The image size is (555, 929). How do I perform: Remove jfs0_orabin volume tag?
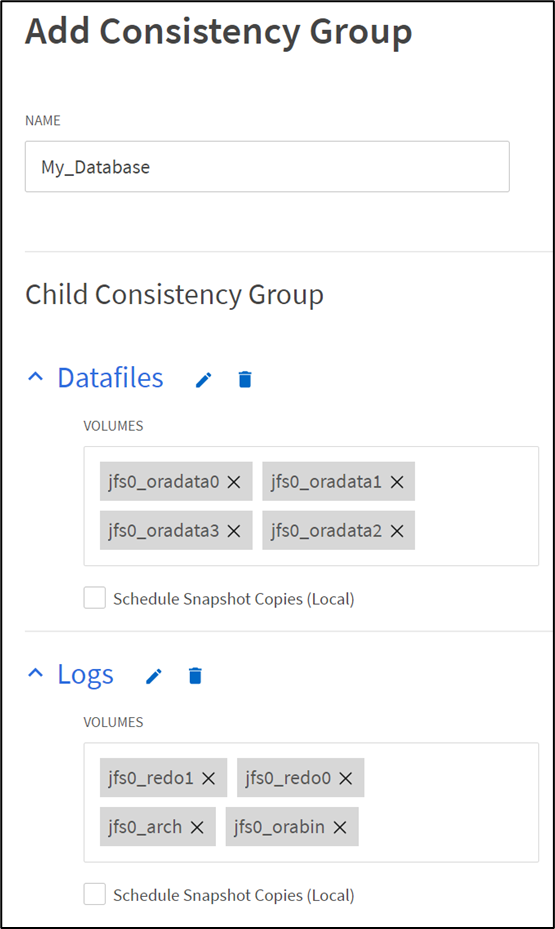pos(340,828)
